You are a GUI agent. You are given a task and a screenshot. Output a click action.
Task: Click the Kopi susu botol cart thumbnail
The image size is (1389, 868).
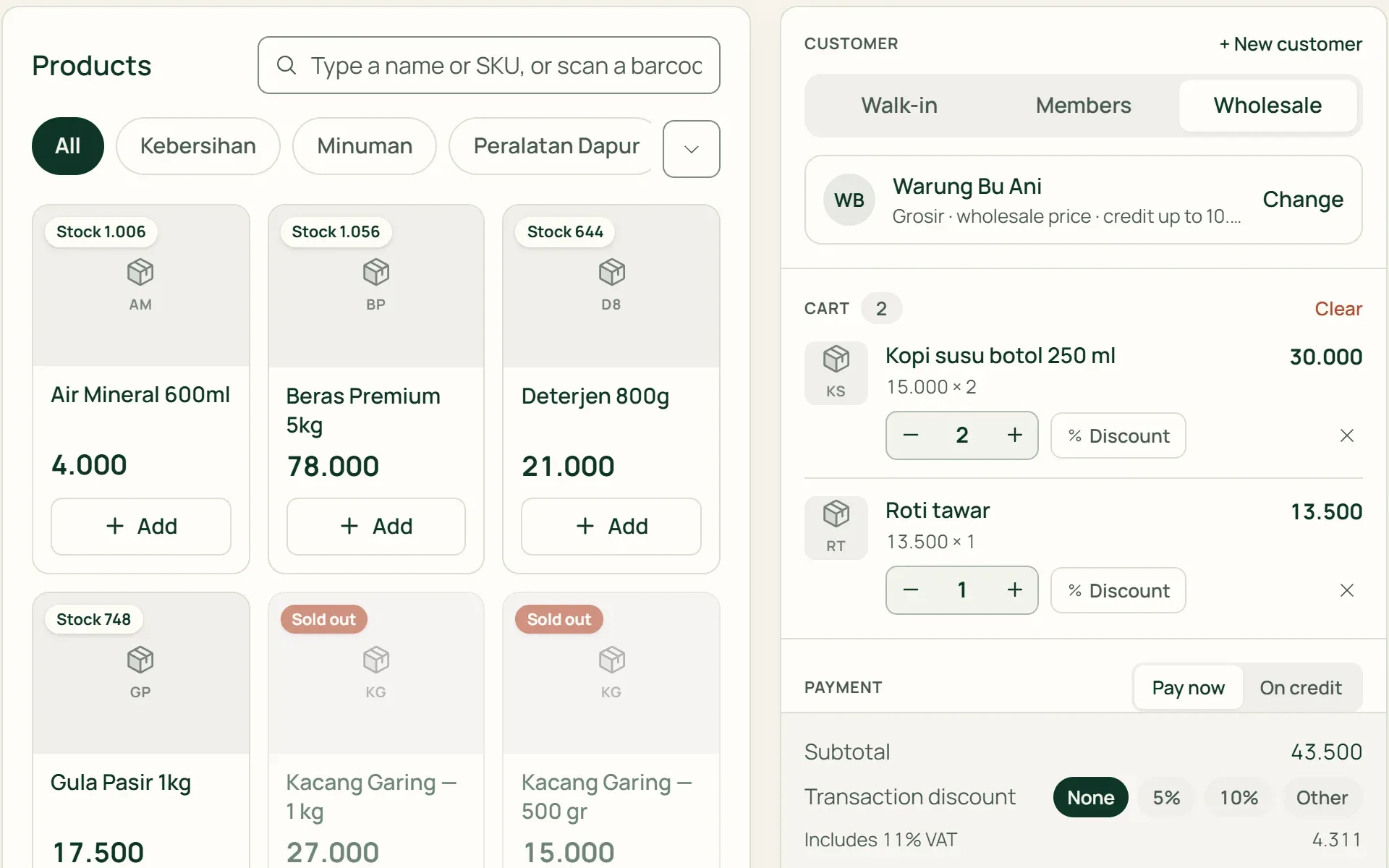836,373
